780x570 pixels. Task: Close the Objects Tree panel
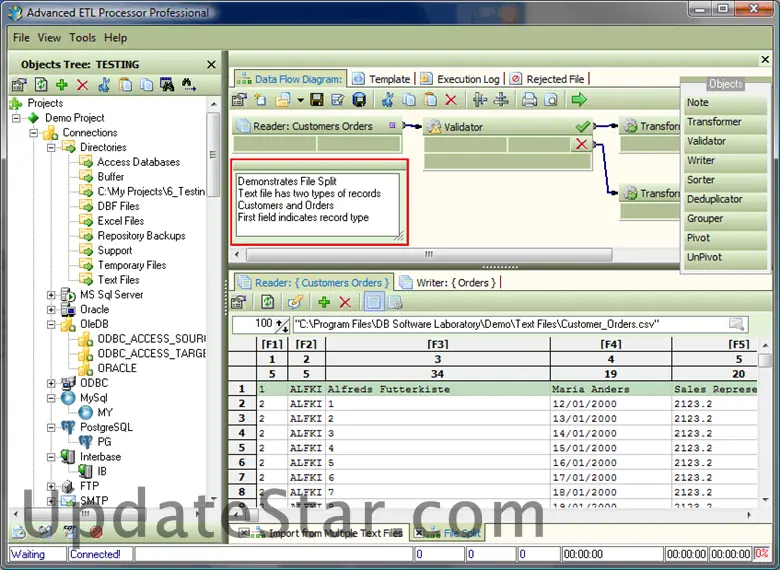pyautogui.click(x=211, y=65)
